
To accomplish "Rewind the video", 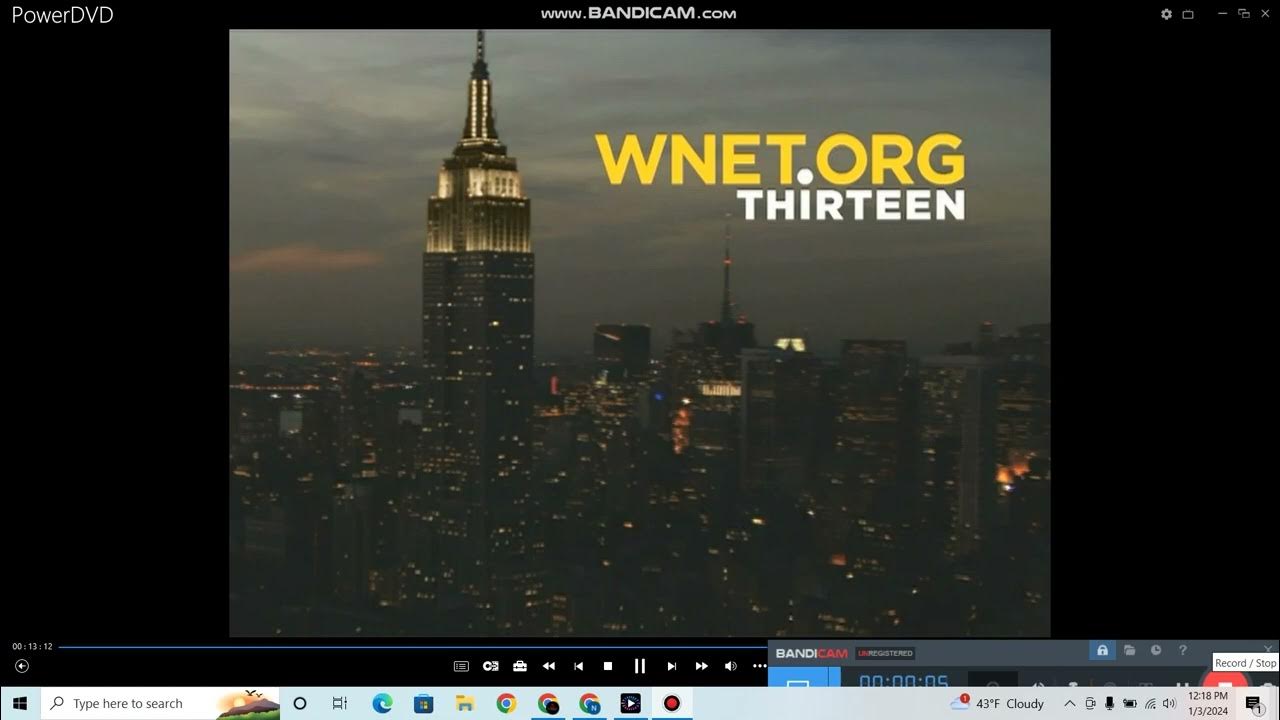I will click(549, 666).
